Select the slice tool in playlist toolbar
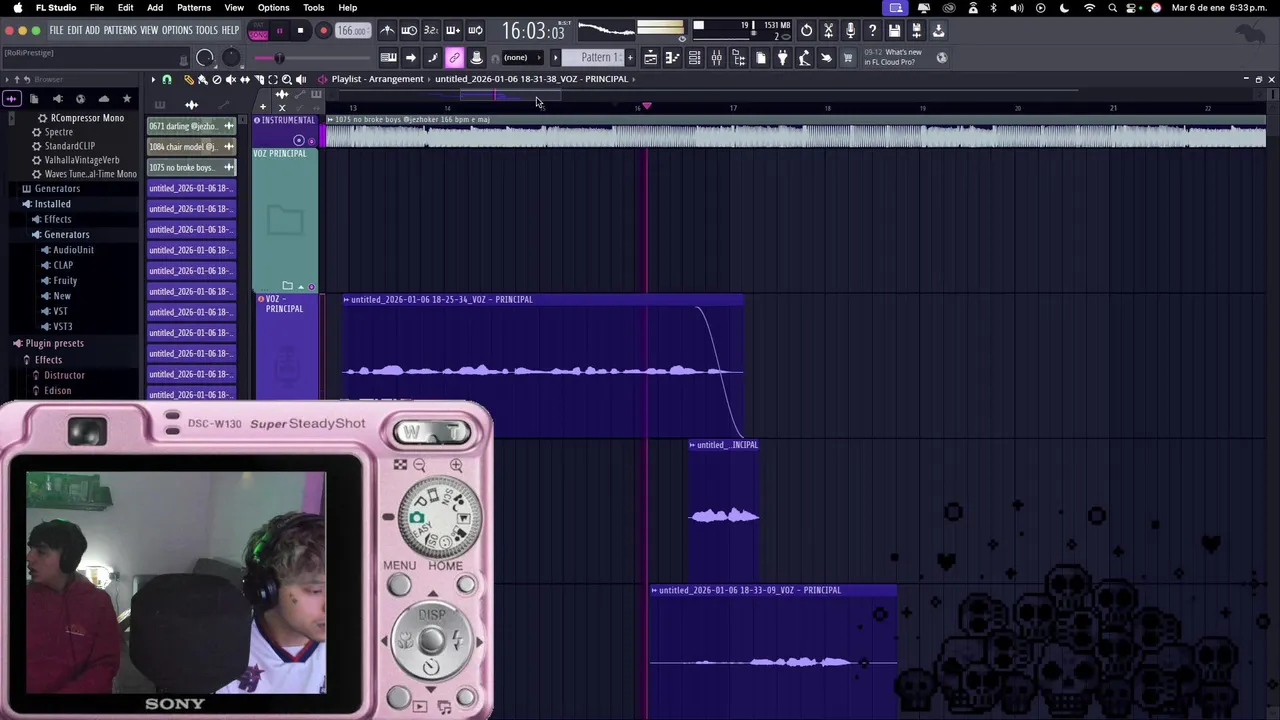 [259, 79]
